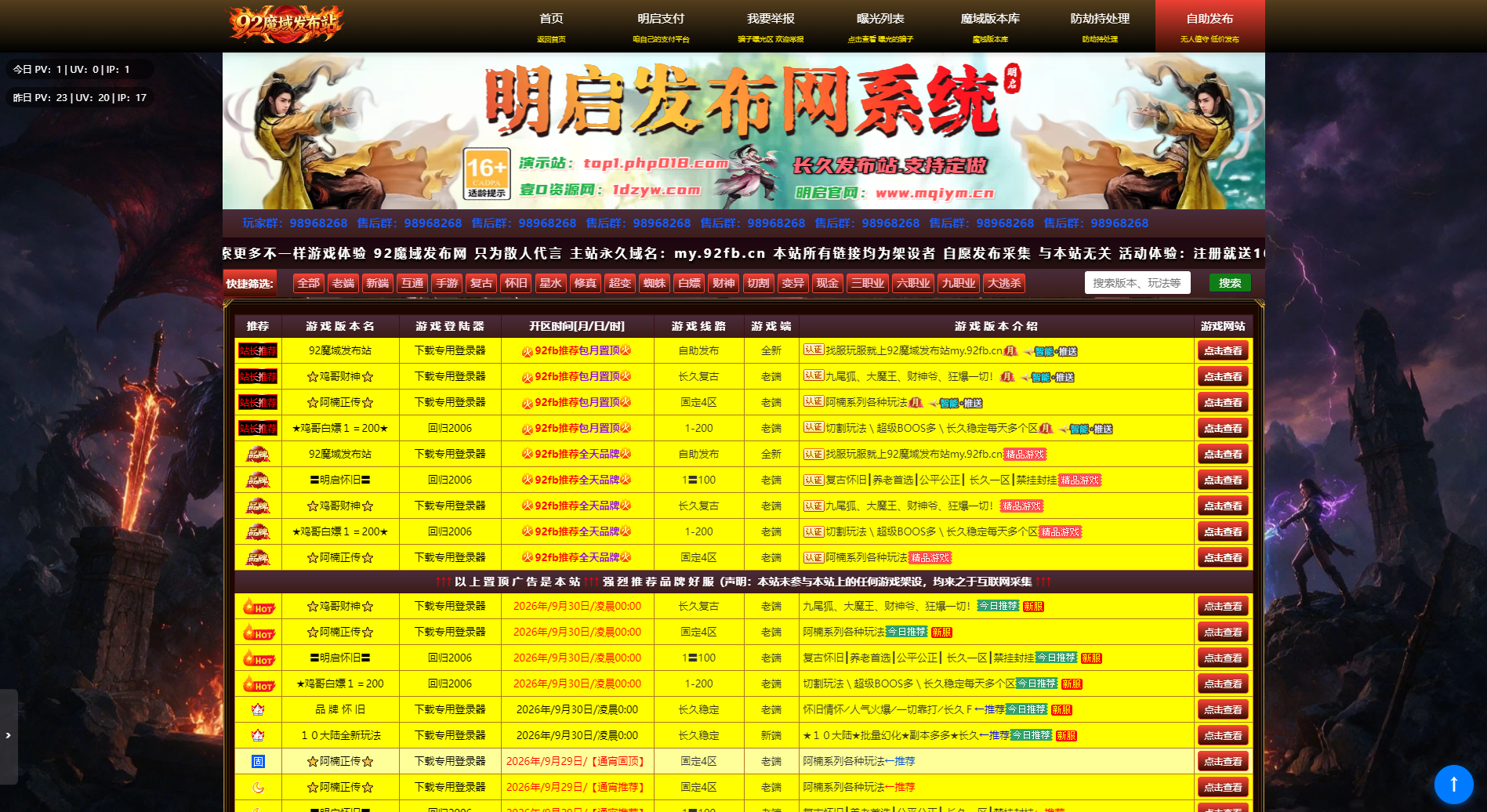Image resolution: width=1487 pixels, height=812 pixels.
Task: Click the crown icon in the 品牌怀旧 row
Action: tap(258, 710)
